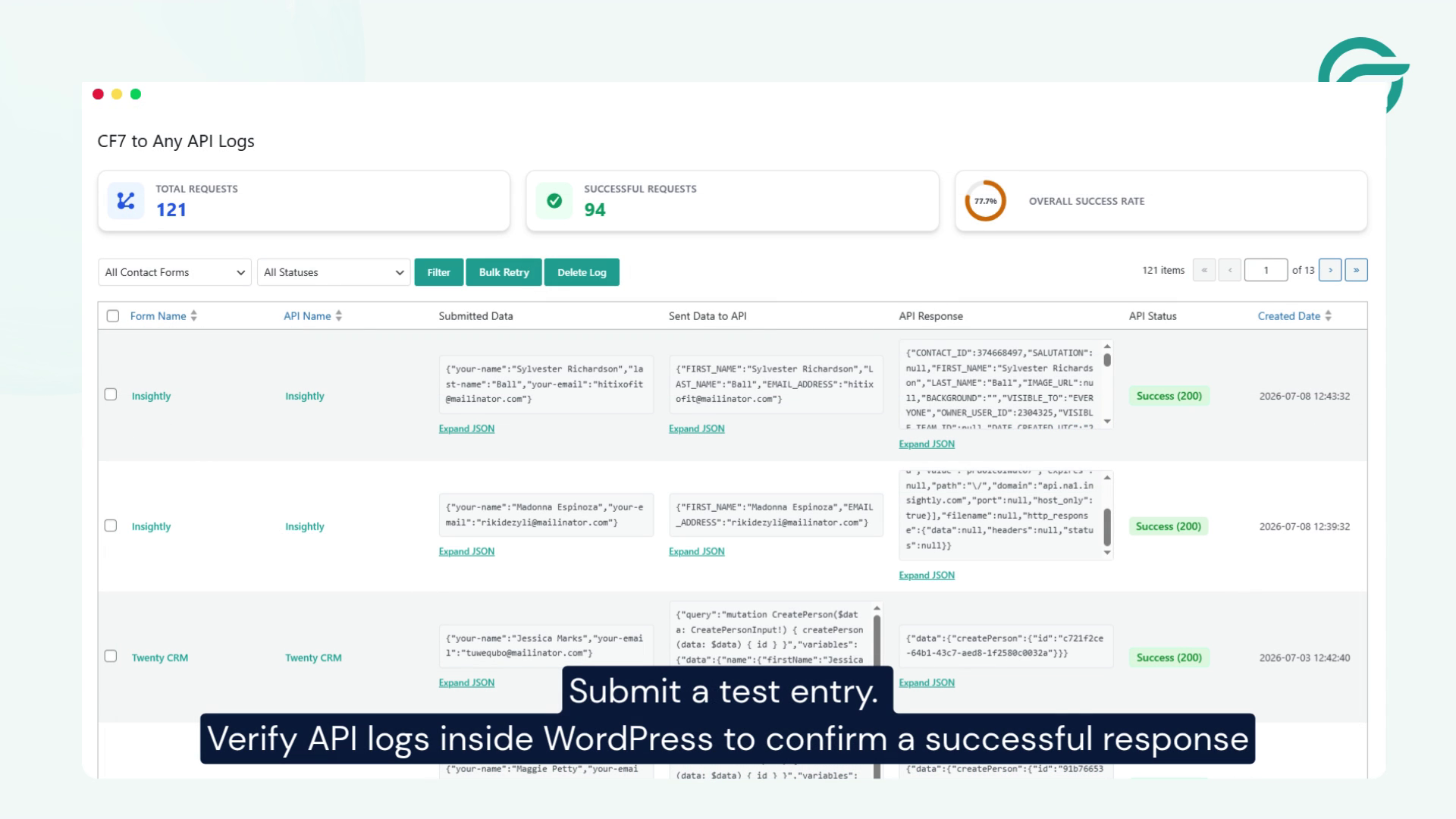Check the Madonna Espinoza Insightly row checkbox

[111, 526]
